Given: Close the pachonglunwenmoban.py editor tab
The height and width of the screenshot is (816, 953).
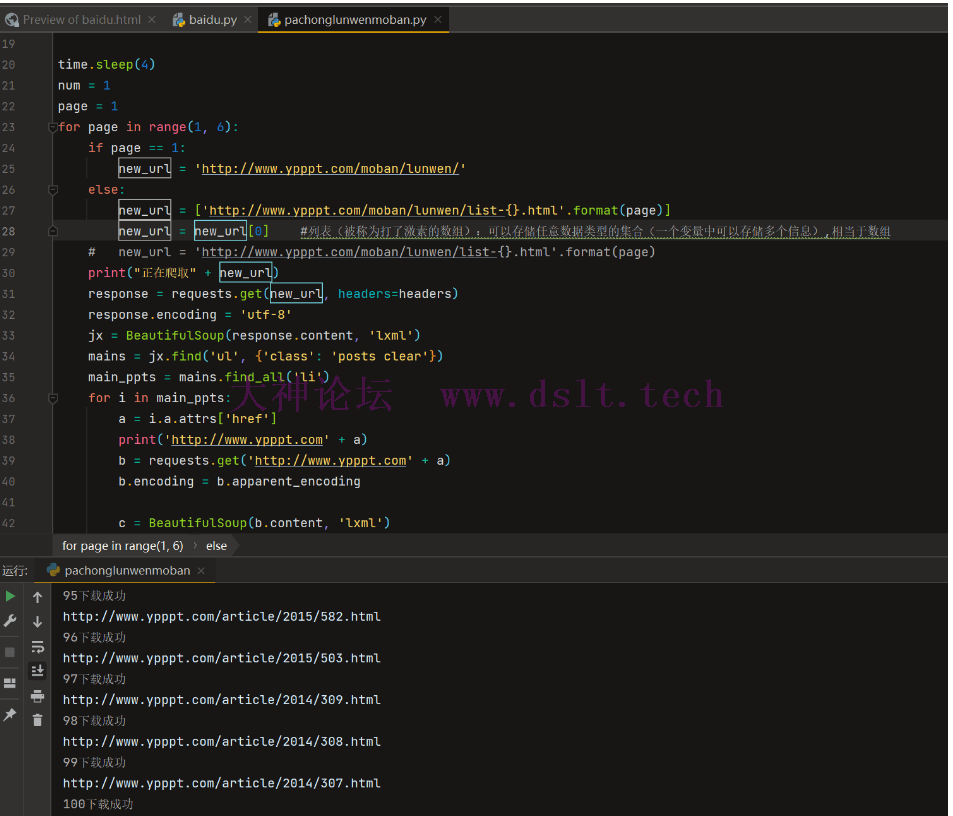Looking at the screenshot, I should (x=438, y=20).
